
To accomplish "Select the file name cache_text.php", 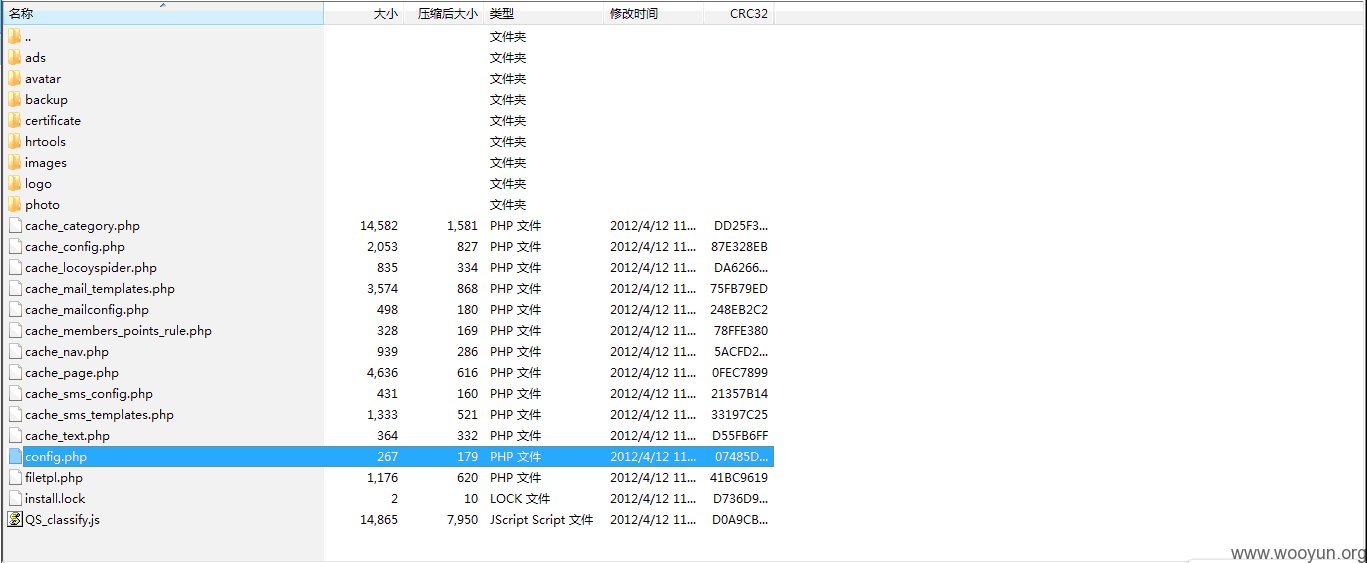I will click(x=67, y=436).
